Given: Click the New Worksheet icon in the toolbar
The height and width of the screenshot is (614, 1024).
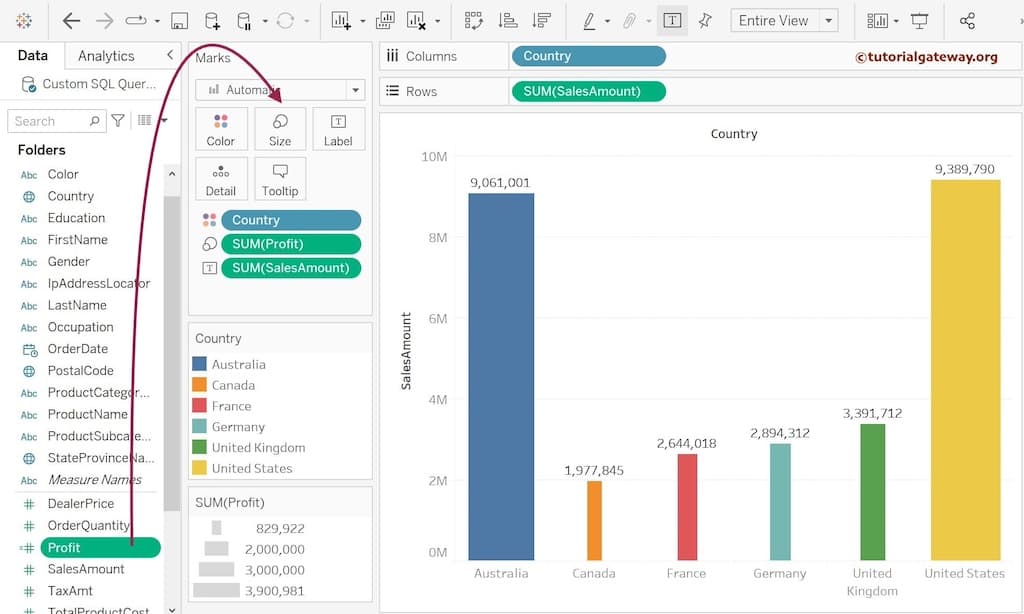Looking at the screenshot, I should (339, 20).
